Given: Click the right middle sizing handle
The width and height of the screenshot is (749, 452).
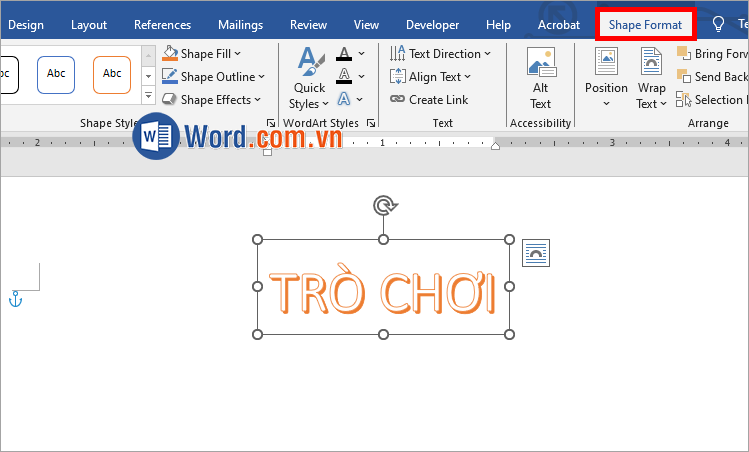Looking at the screenshot, I should click(x=510, y=286).
